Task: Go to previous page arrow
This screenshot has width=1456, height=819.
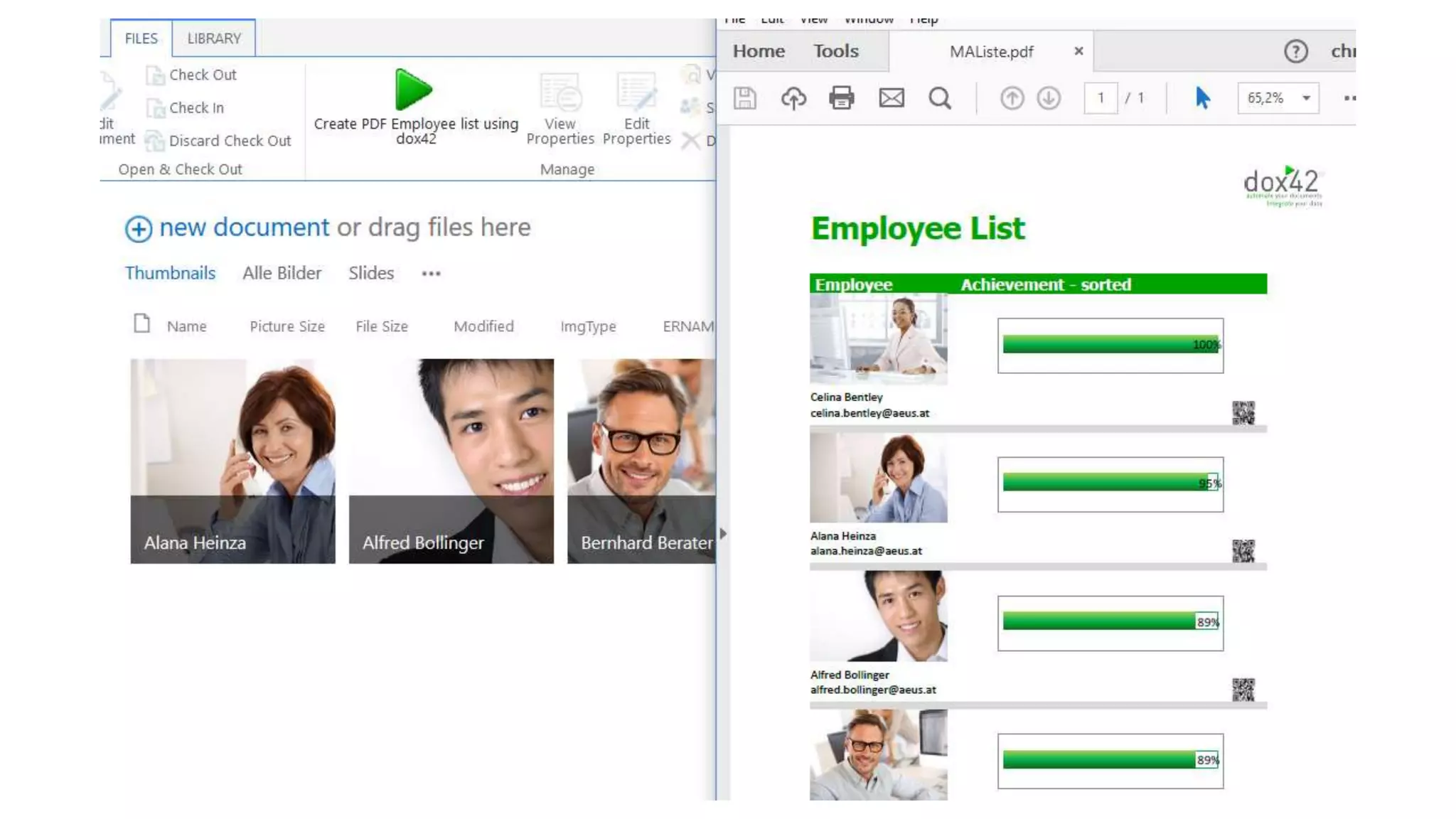Action: click(x=1012, y=98)
